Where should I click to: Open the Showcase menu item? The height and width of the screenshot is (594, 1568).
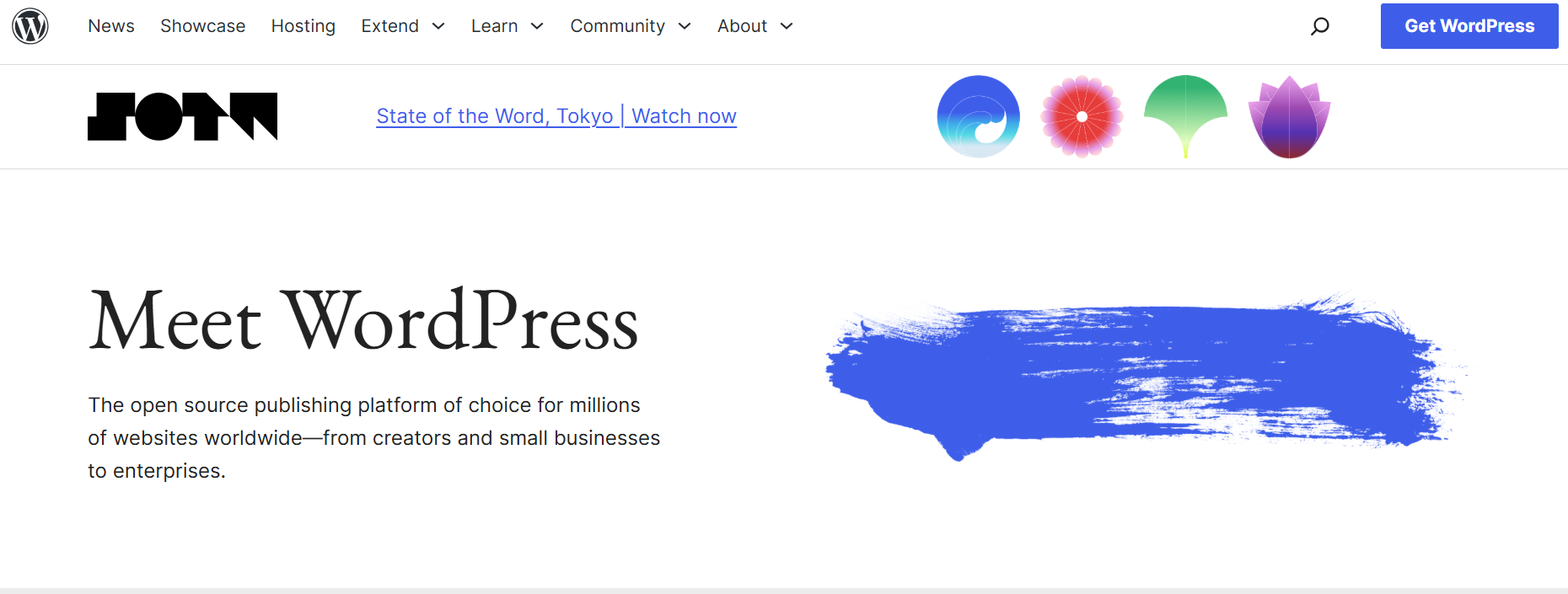(203, 26)
